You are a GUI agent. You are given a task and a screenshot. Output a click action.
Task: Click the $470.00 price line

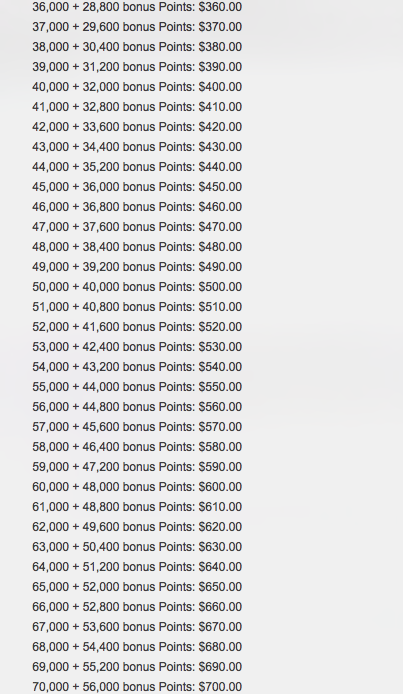[137, 227]
